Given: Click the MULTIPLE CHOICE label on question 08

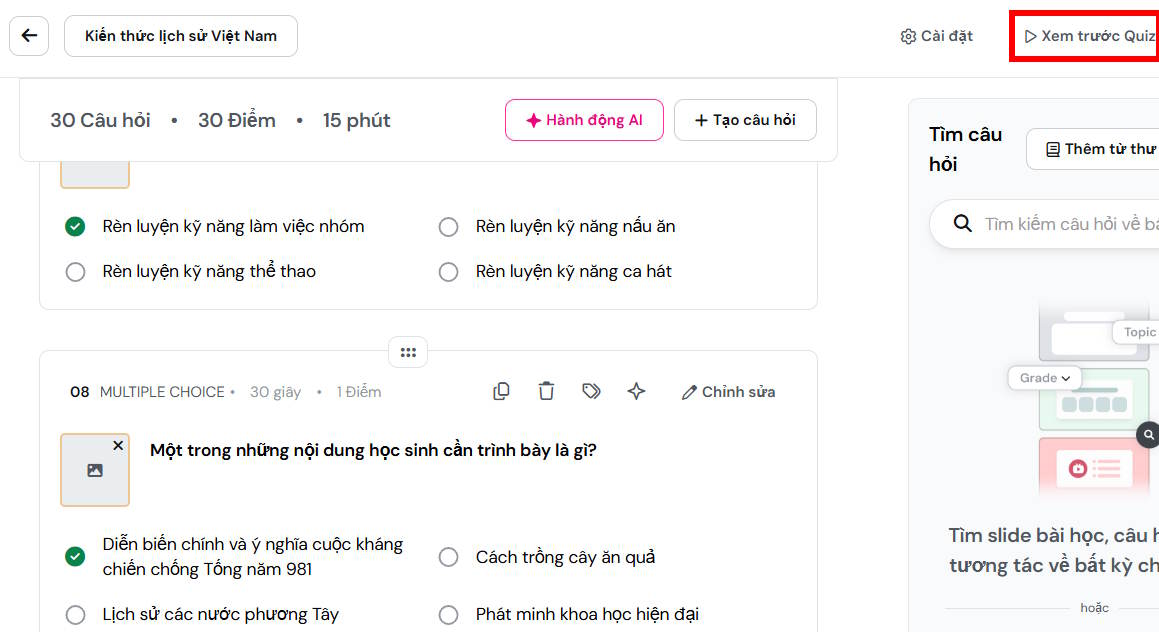Looking at the screenshot, I should (x=162, y=391).
